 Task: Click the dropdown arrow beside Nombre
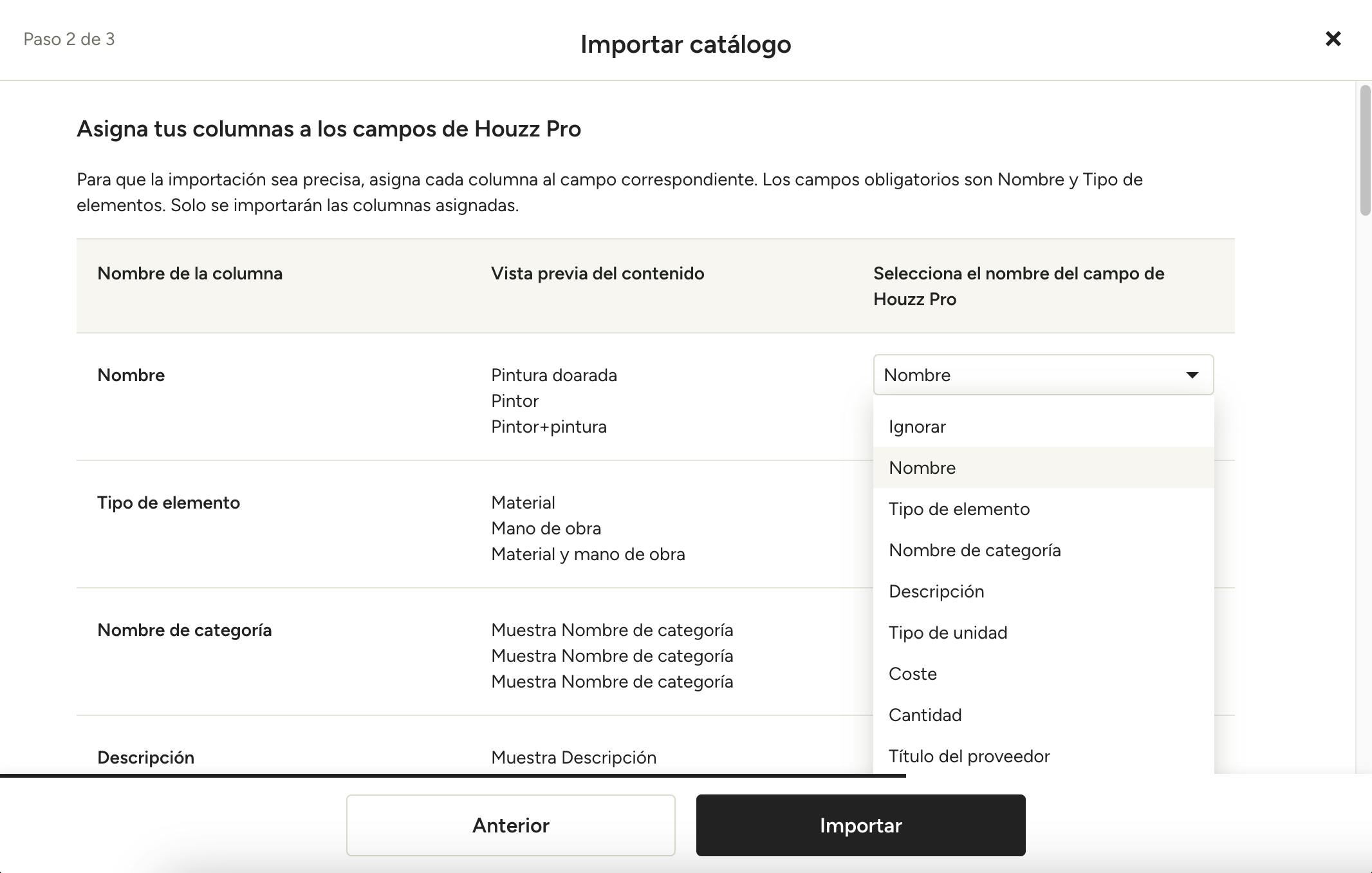1192,375
